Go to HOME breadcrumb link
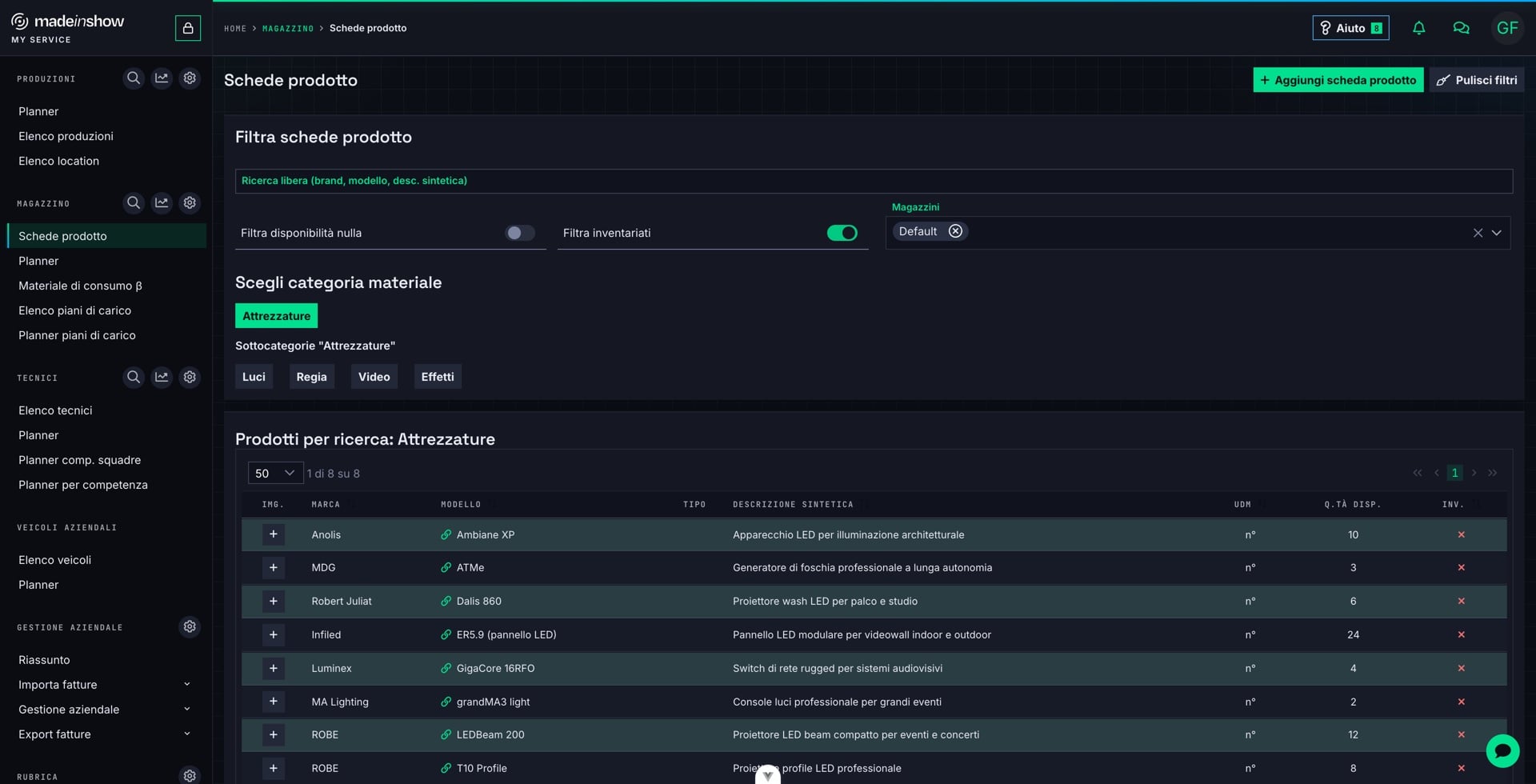1536x784 pixels. tap(235, 29)
